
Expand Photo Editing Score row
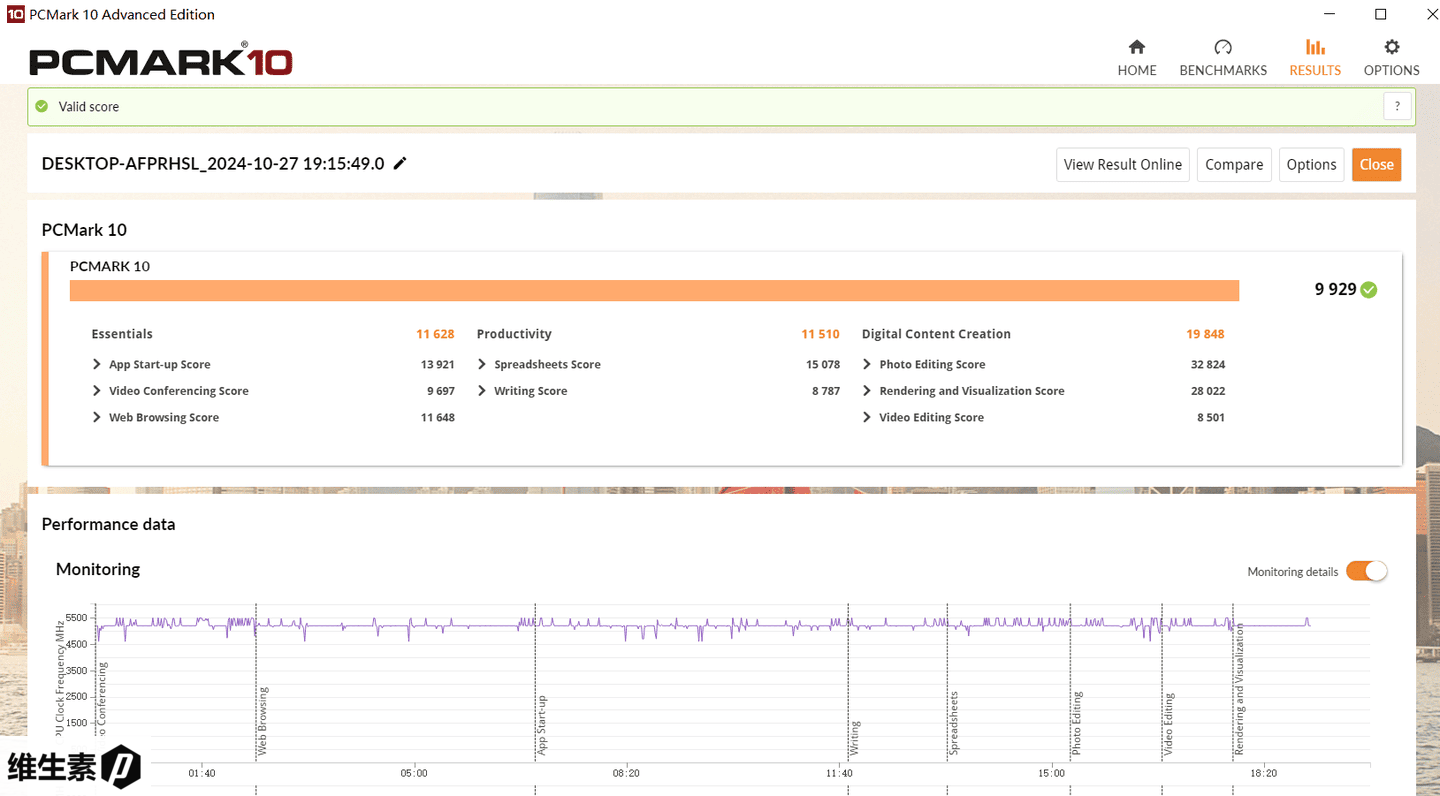pos(867,365)
